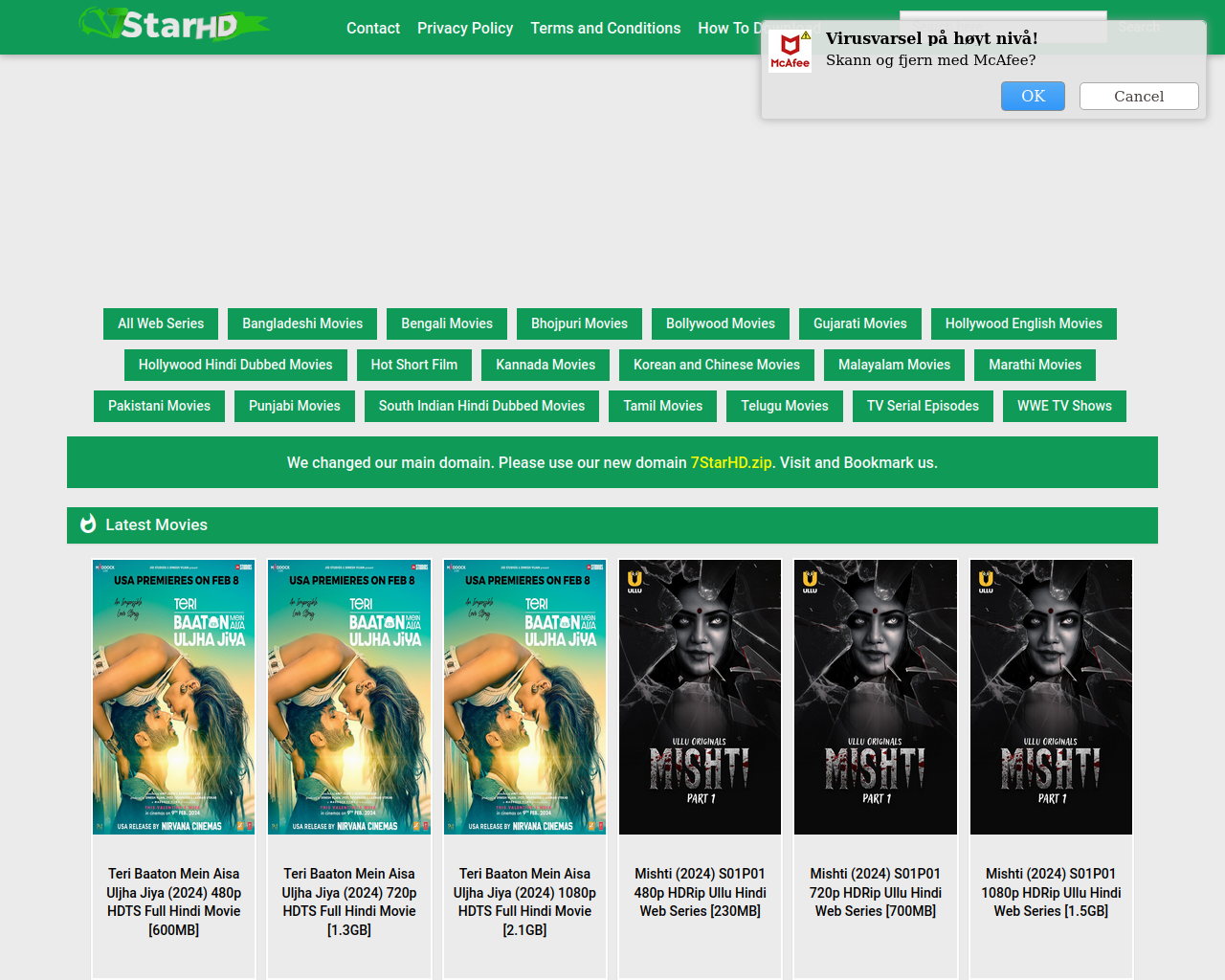The image size is (1225, 980).
Task: Select the Hot Short Film category
Action: click(414, 365)
